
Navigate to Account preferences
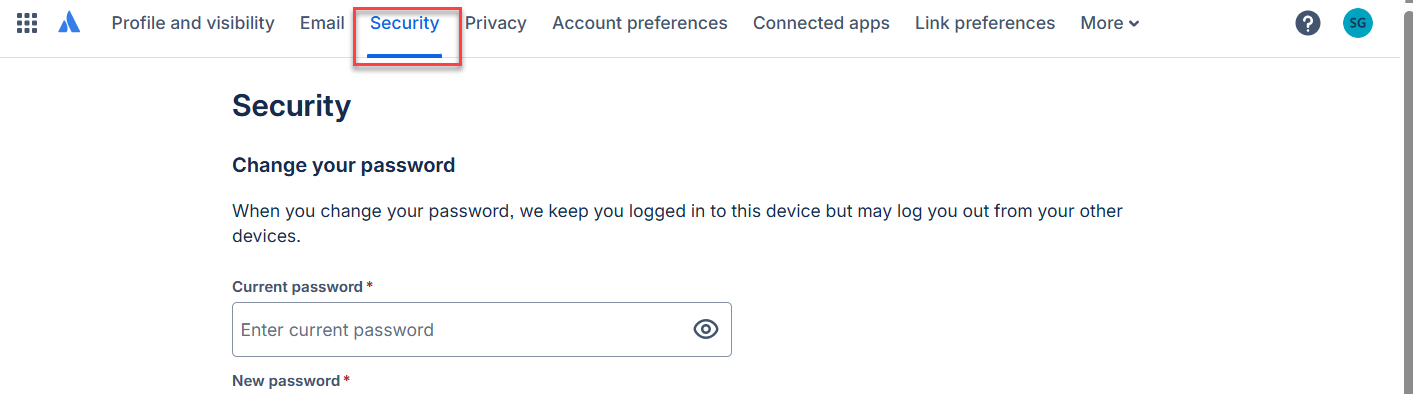640,23
